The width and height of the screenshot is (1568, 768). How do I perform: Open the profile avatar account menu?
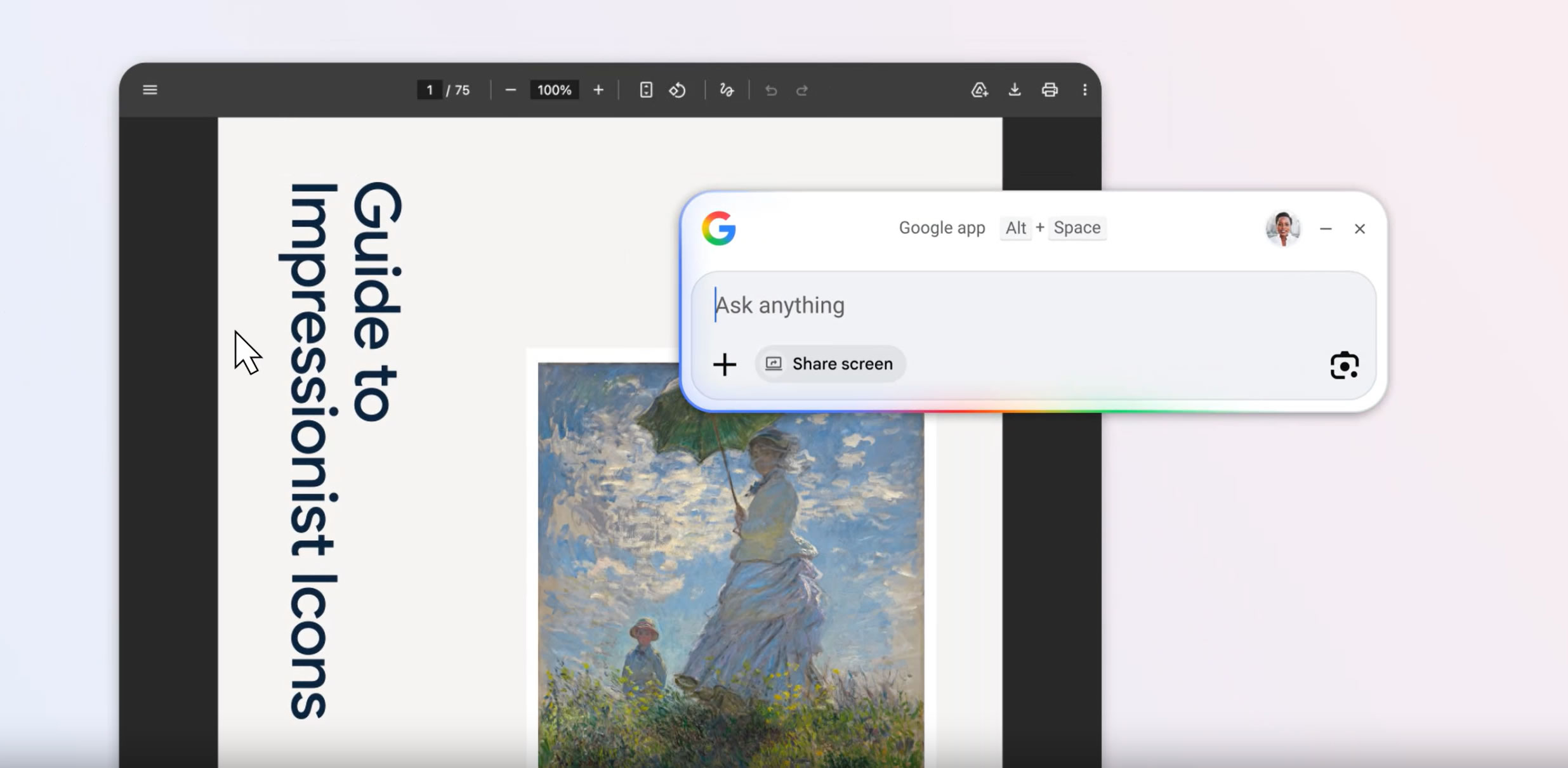coord(1282,228)
